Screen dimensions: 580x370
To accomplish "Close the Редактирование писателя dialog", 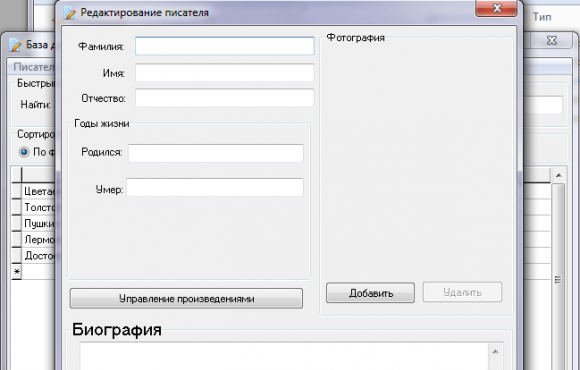I will (x=496, y=8).
